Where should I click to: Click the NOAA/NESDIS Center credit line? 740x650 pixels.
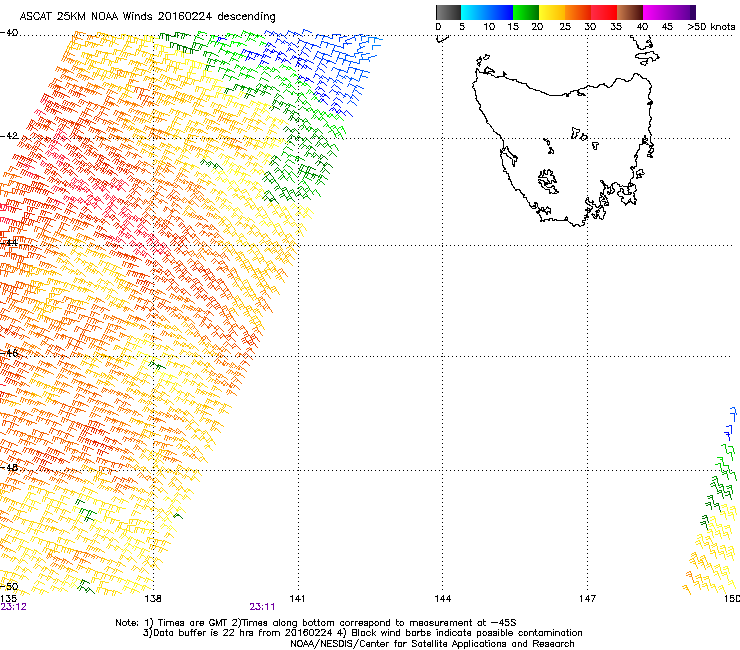pyautogui.click(x=432, y=644)
